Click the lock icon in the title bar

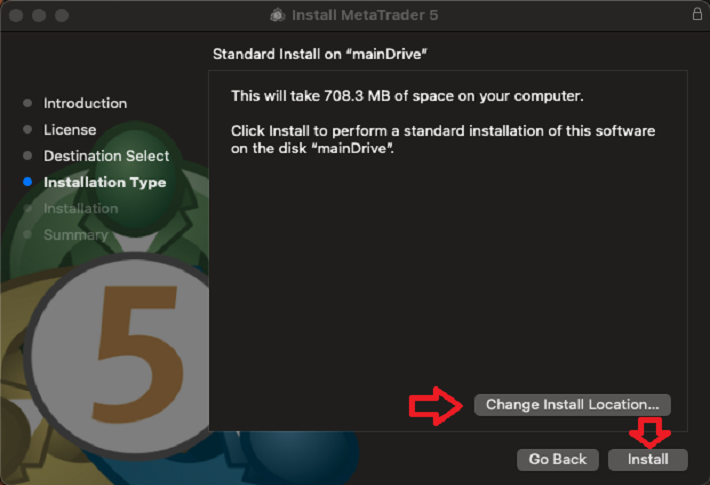(697, 15)
